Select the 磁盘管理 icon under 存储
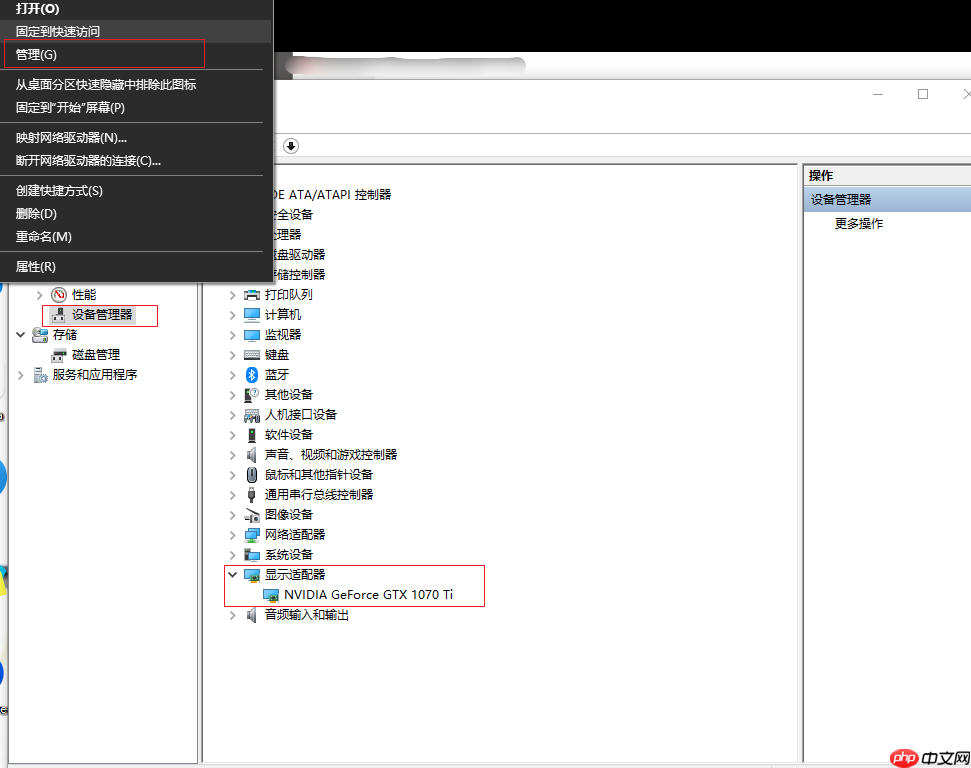Screen dimensions: 971x768 click(x=60, y=355)
